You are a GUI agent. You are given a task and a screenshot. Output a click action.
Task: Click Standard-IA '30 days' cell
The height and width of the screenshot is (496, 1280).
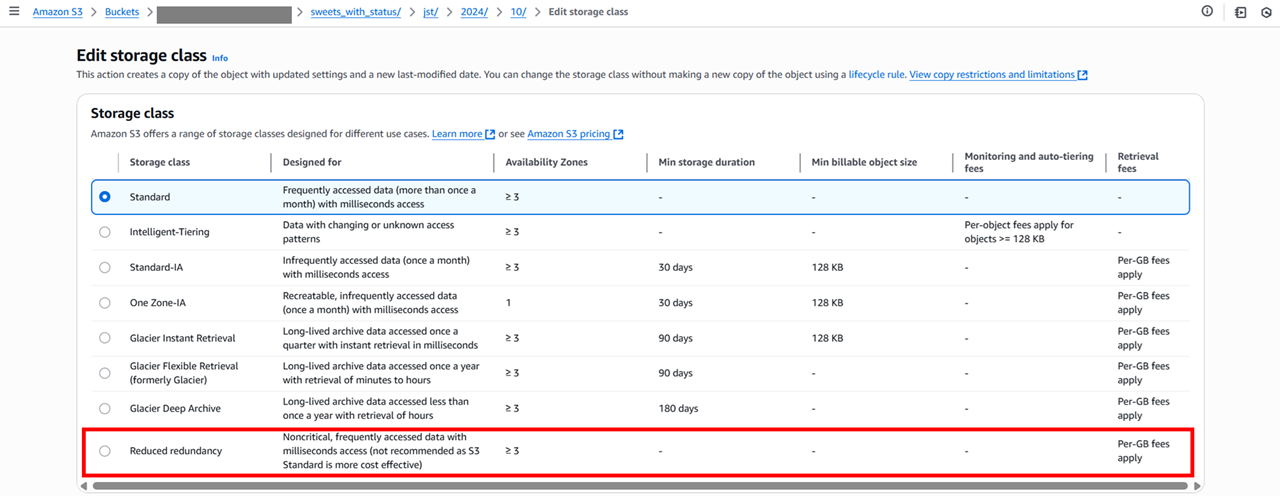tap(675, 267)
